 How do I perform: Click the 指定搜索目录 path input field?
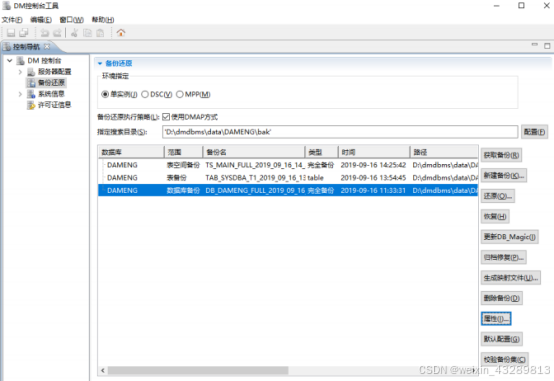(340, 132)
